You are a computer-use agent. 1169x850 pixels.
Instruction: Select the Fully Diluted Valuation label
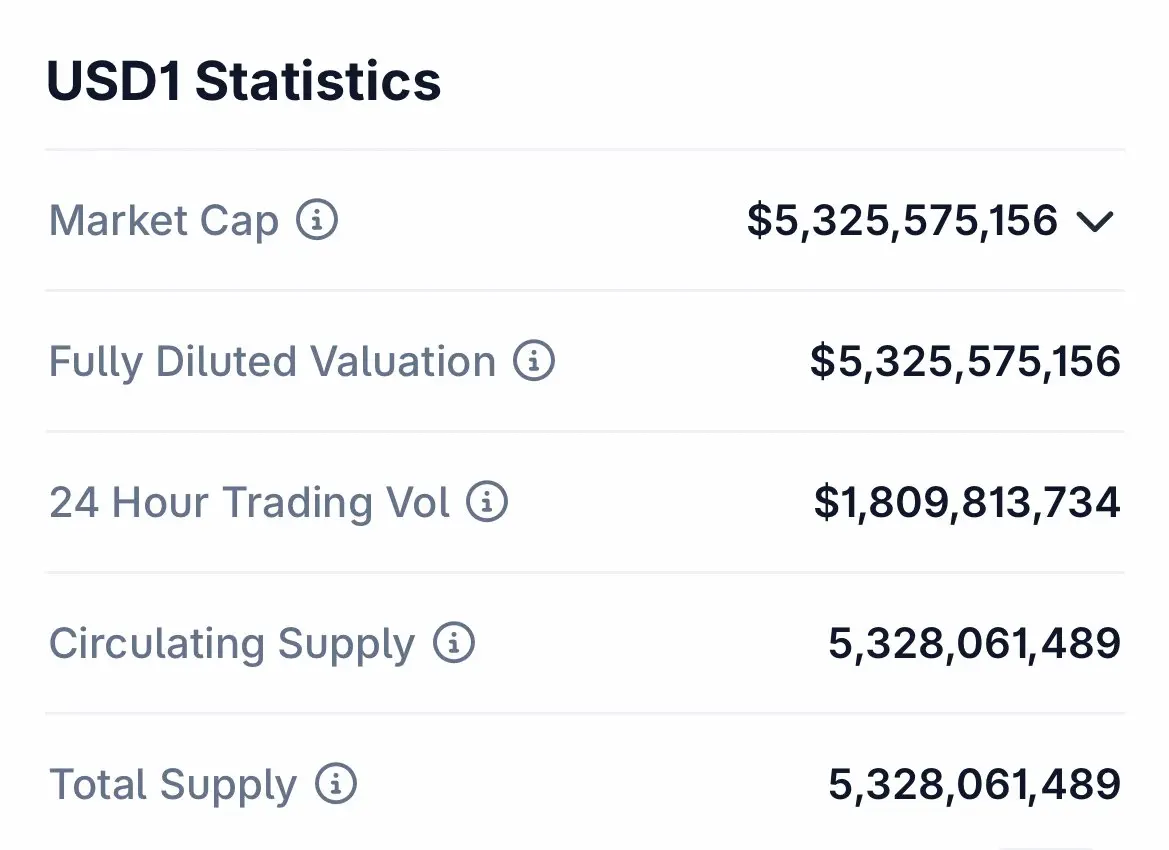pyautogui.click(x=272, y=361)
